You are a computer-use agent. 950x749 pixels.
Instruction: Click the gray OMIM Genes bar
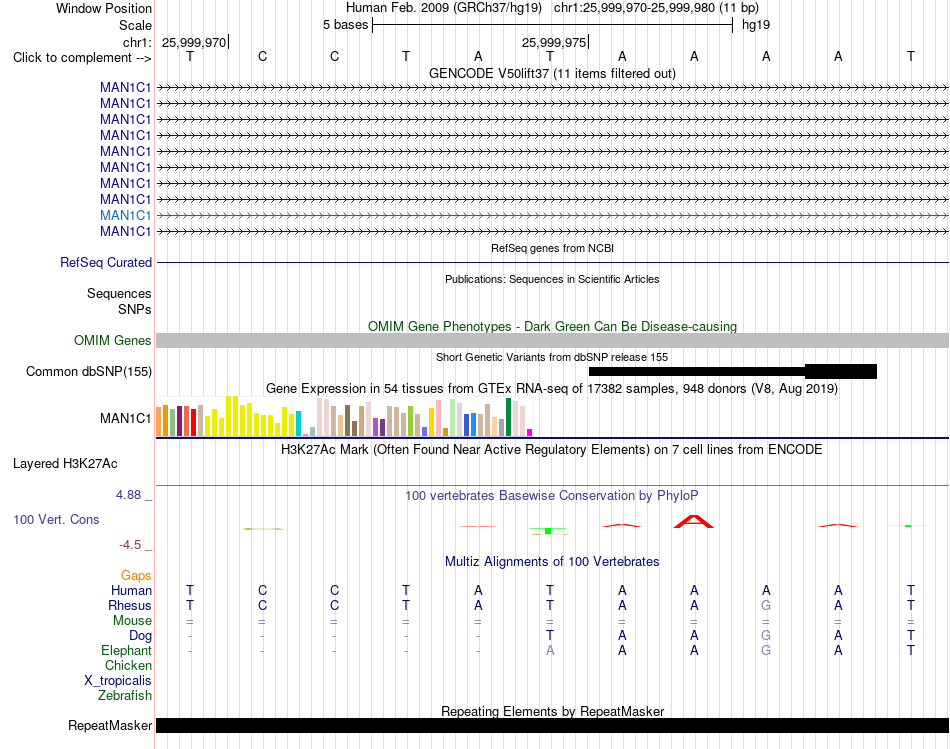point(552,341)
